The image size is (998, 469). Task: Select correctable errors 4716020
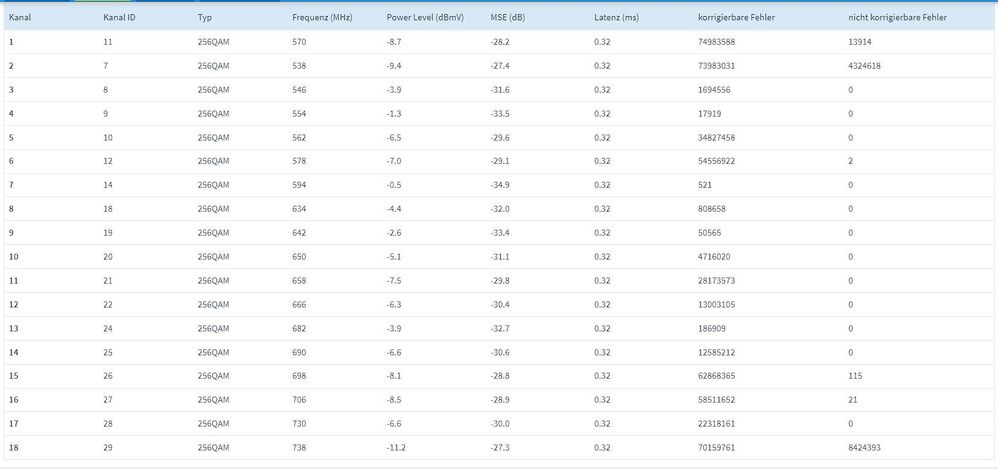pyautogui.click(x=714, y=256)
